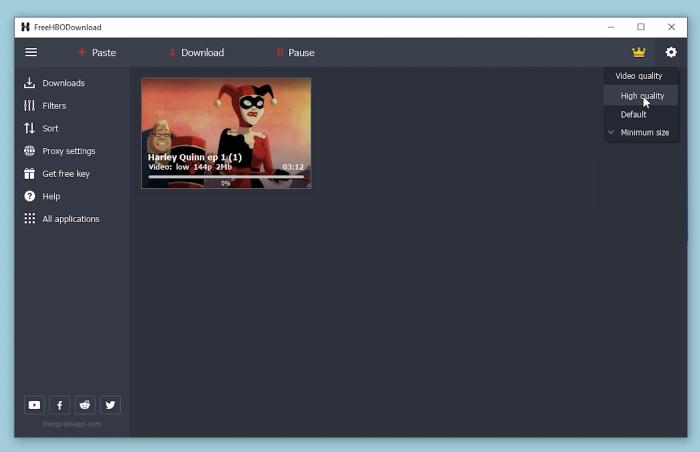Open Downloads in sidebar
The image size is (700, 452).
coord(54,83)
